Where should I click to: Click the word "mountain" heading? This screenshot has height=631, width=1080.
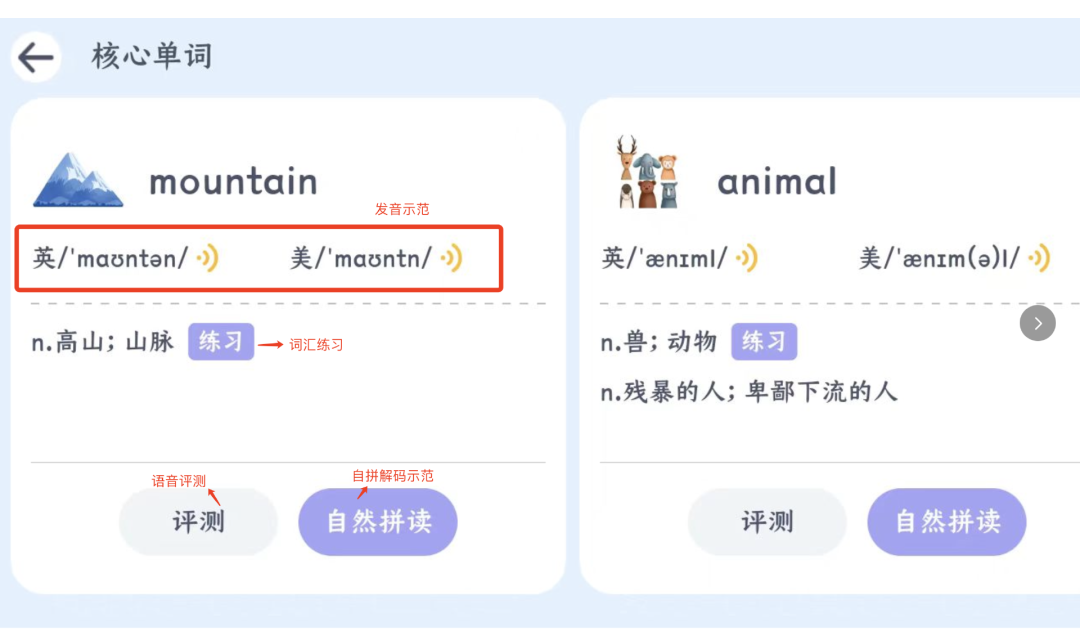click(x=233, y=182)
